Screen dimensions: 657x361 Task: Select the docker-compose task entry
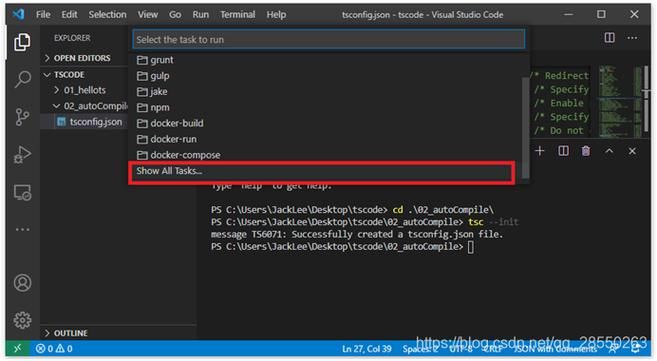[x=325, y=155]
